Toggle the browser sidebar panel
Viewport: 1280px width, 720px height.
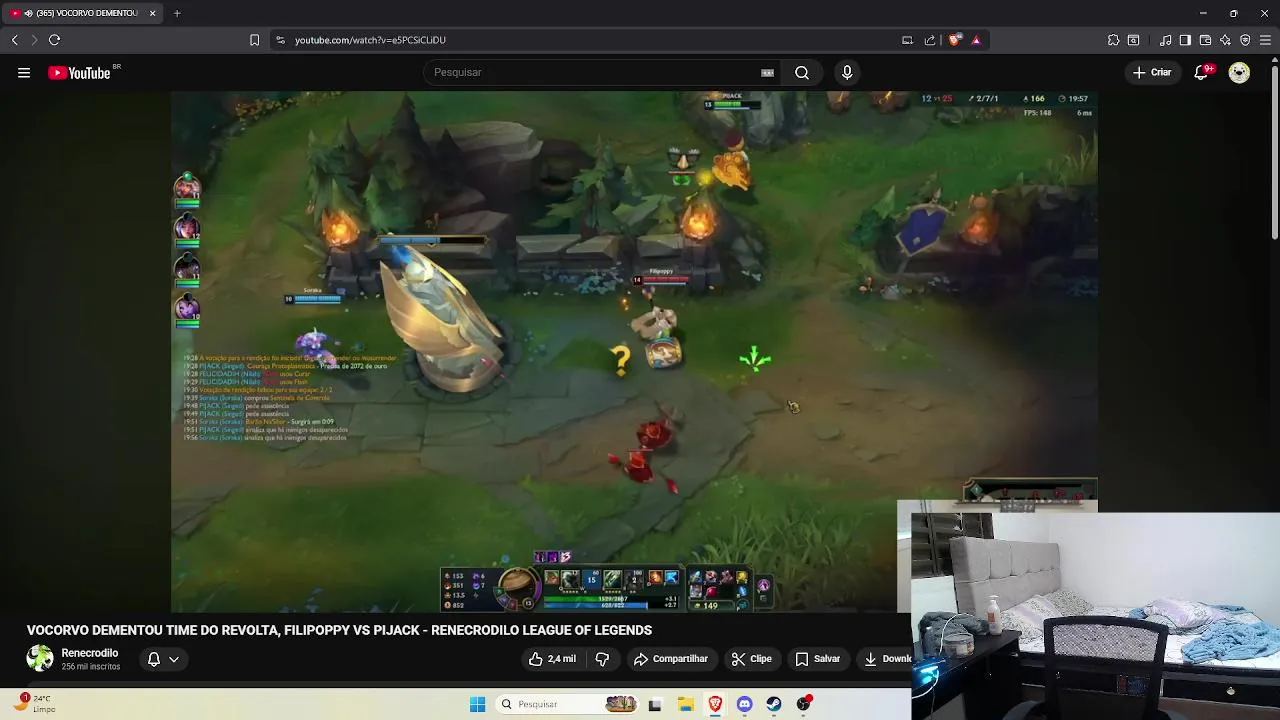(1185, 40)
